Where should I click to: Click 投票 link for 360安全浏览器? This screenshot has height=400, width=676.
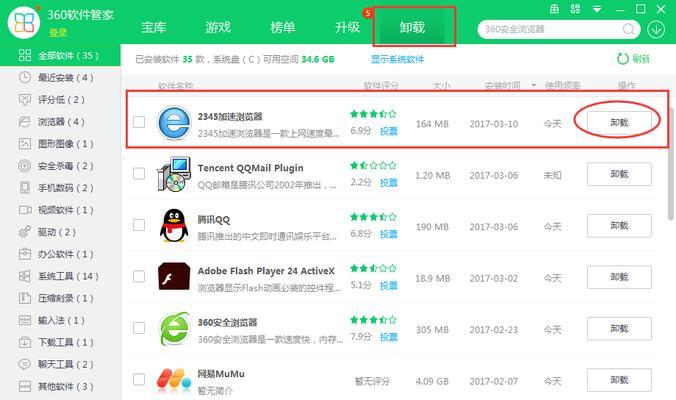388,337
